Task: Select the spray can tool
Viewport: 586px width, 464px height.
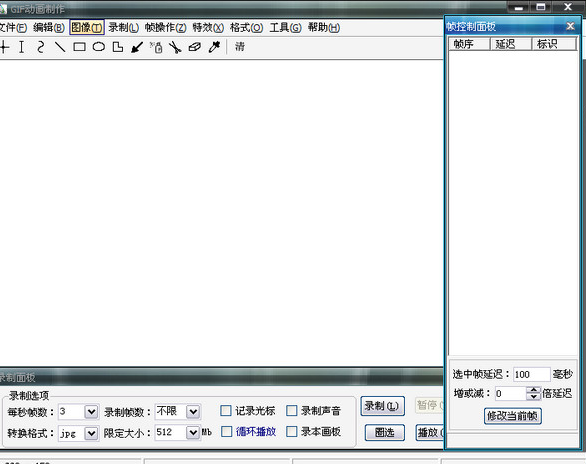Action: pyautogui.click(x=156, y=47)
